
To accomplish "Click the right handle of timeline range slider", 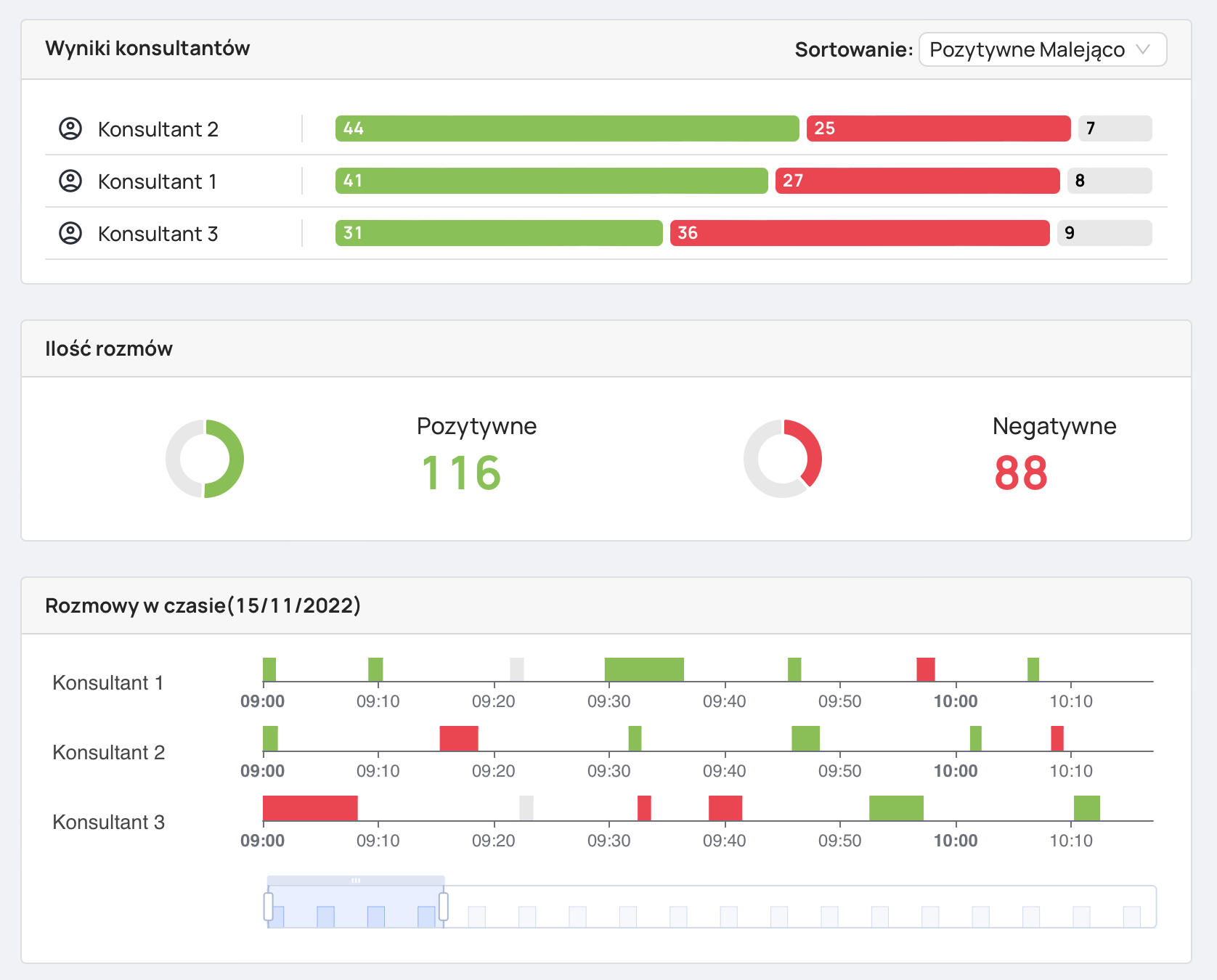I will [x=444, y=907].
